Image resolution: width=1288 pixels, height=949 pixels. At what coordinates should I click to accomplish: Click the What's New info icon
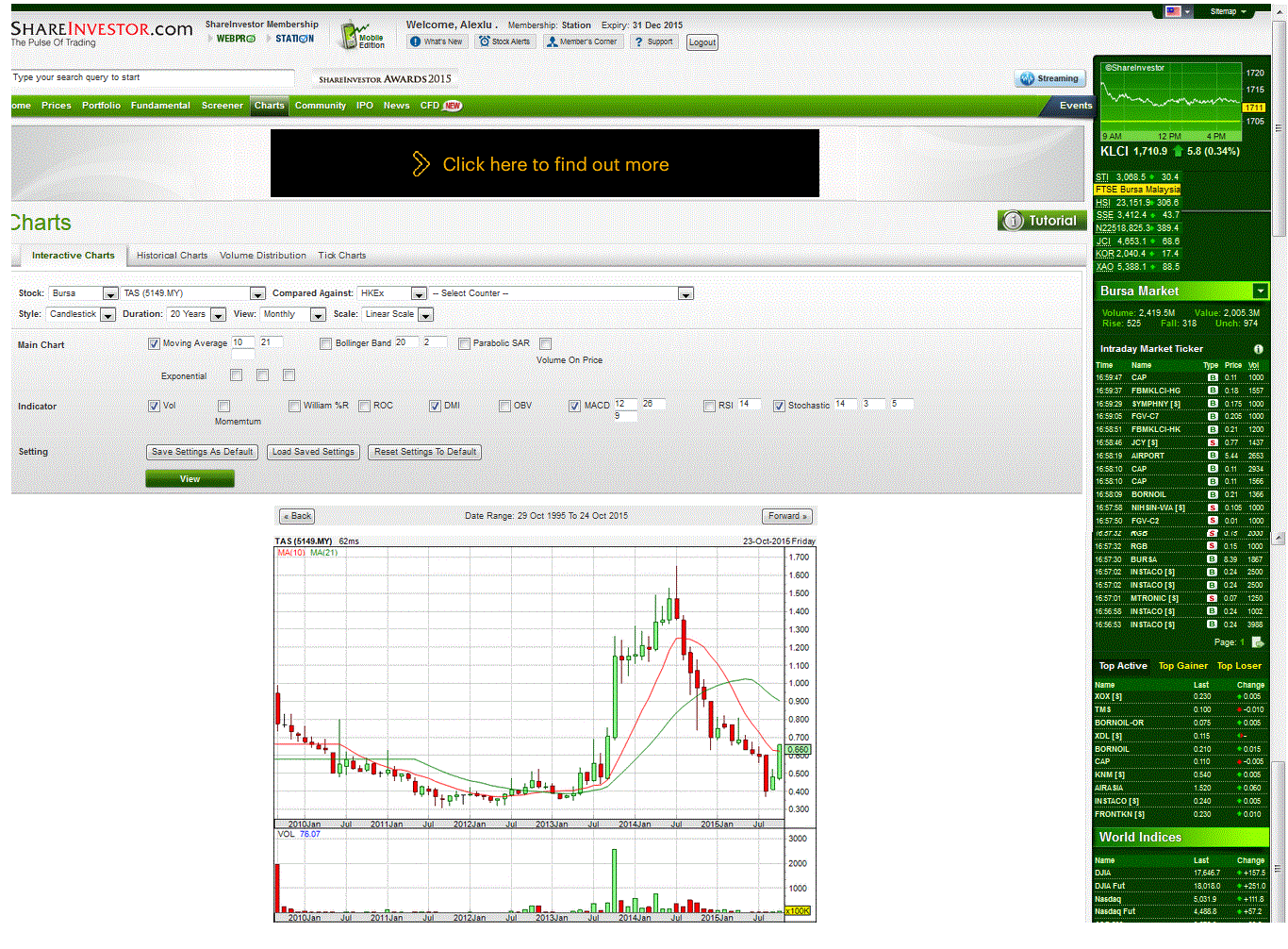pyautogui.click(x=416, y=41)
